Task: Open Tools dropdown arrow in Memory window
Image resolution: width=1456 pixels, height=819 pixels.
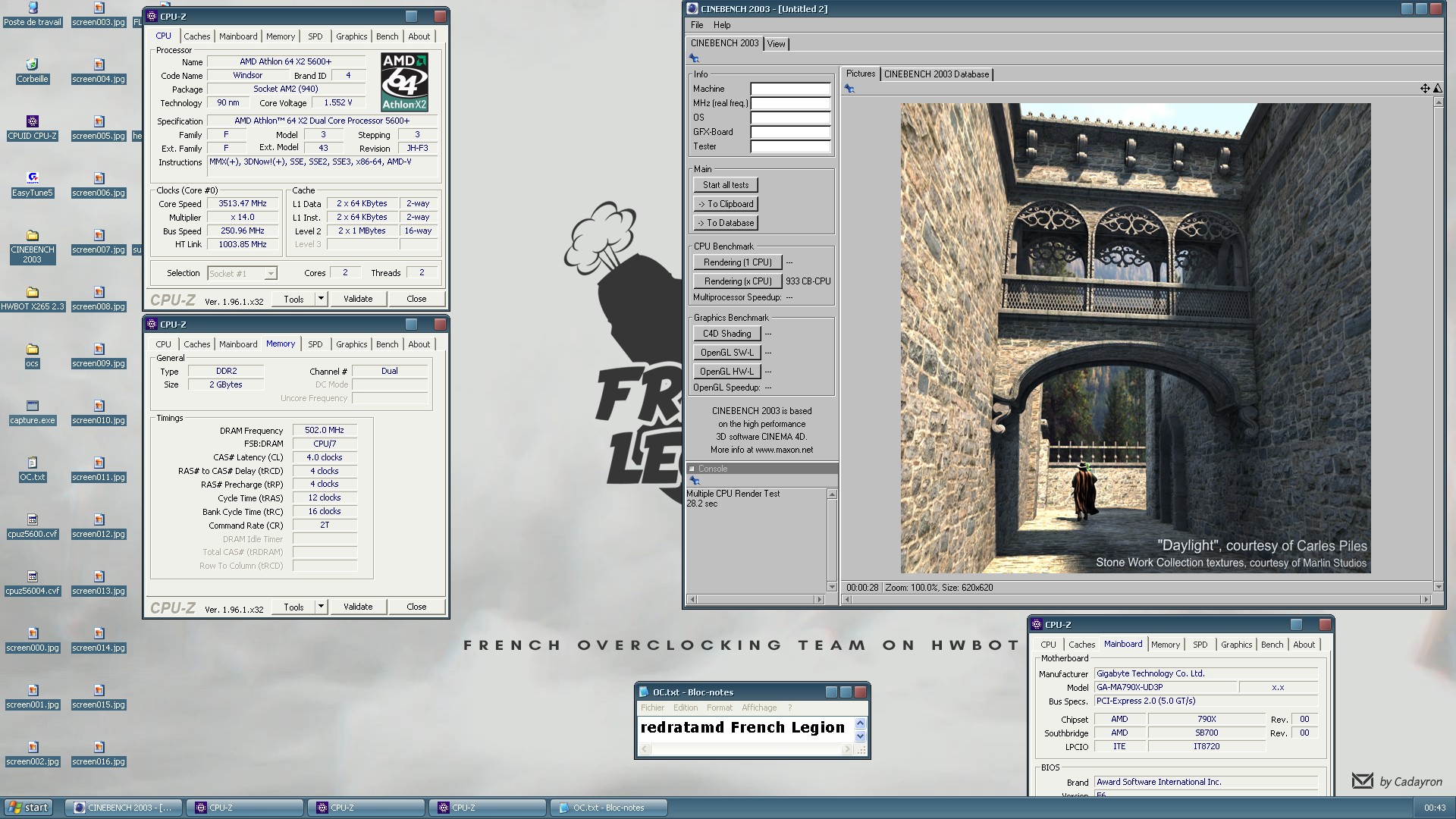Action: (x=321, y=607)
